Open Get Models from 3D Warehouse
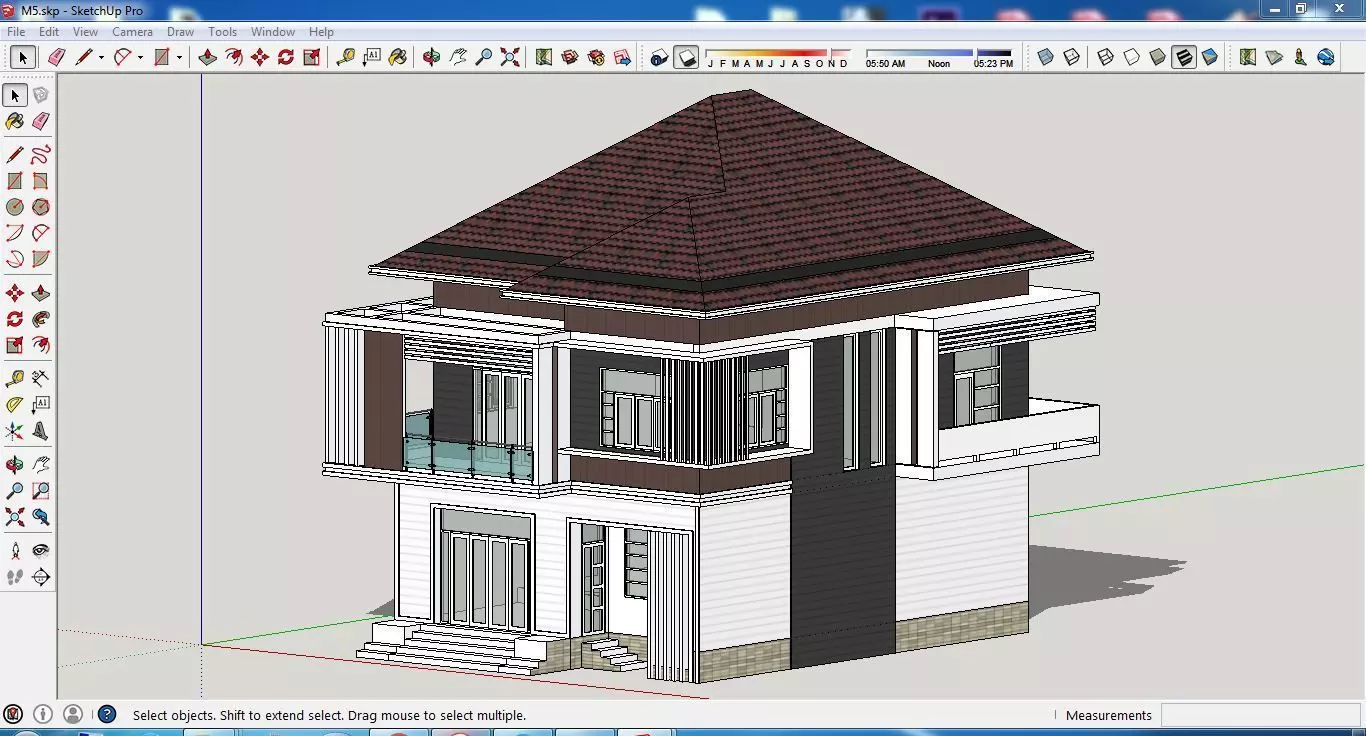Viewport: 1366px width, 736px height. coord(570,57)
